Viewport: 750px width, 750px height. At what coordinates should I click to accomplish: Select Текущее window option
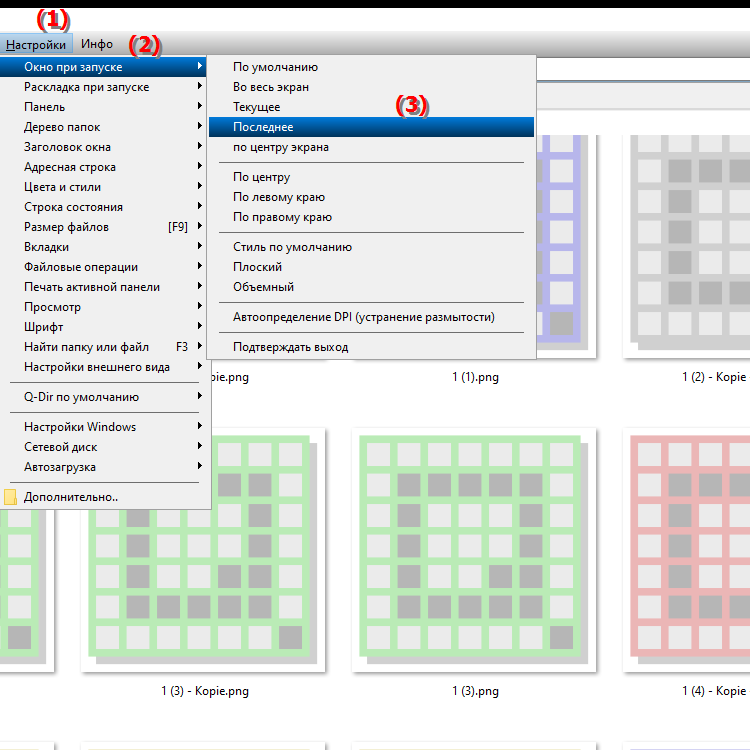(371, 107)
